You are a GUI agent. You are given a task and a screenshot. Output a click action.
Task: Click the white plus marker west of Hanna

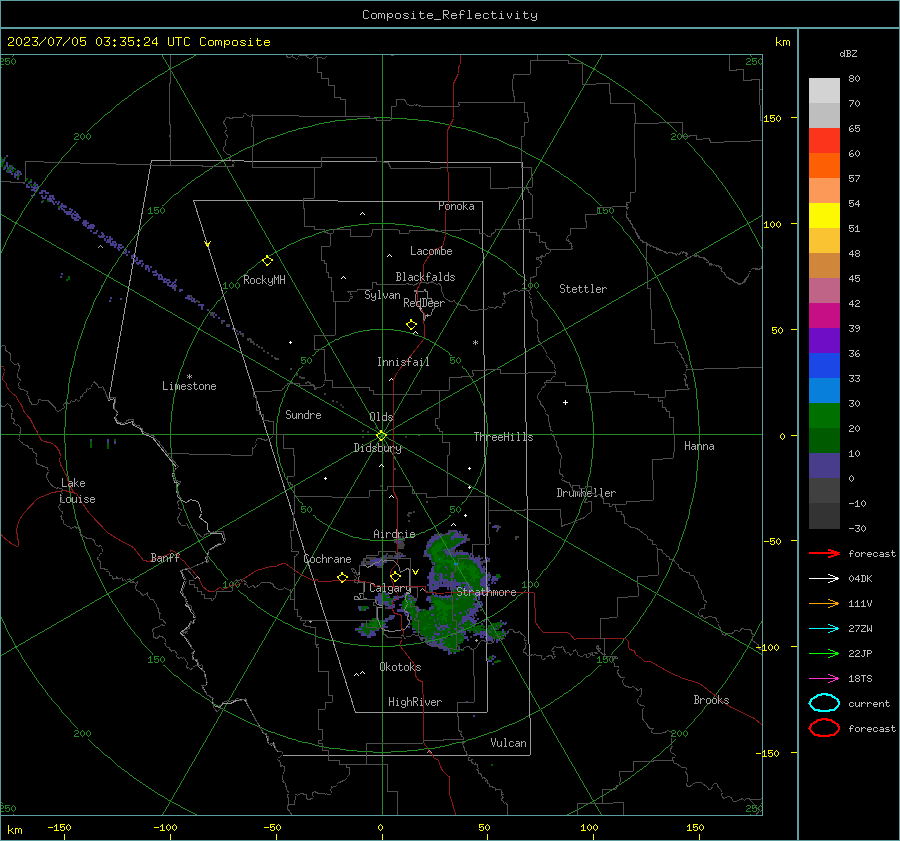(565, 402)
